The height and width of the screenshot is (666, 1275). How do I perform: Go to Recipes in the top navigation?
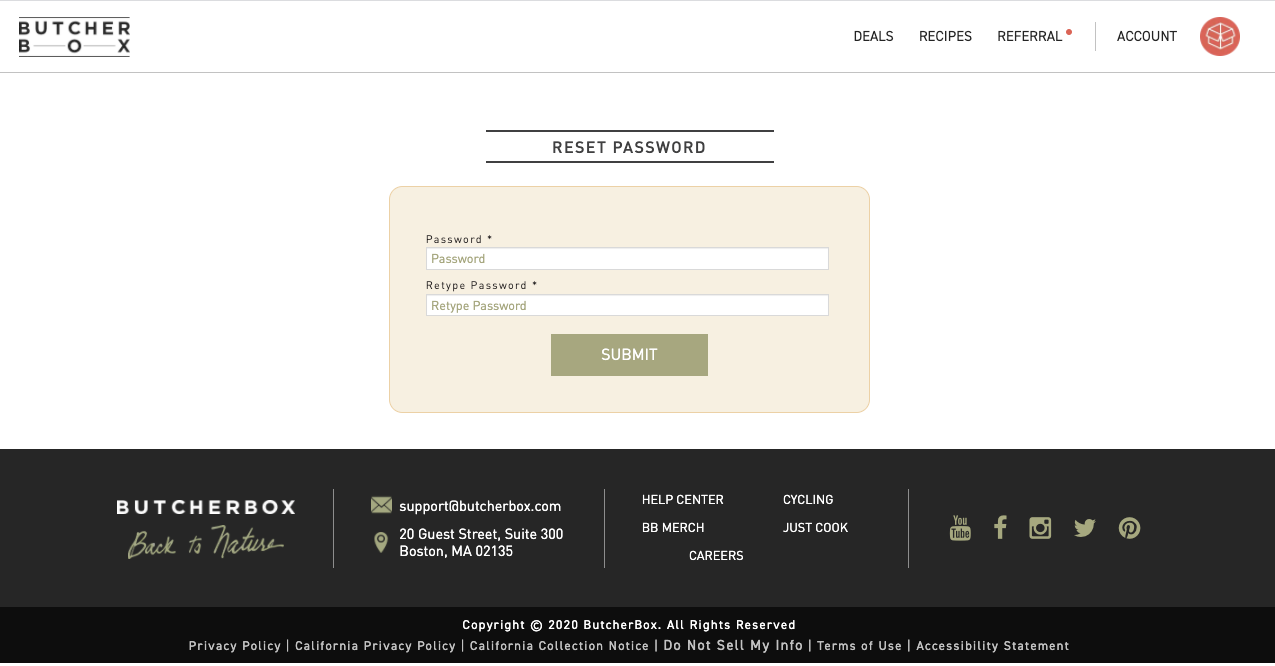(945, 37)
